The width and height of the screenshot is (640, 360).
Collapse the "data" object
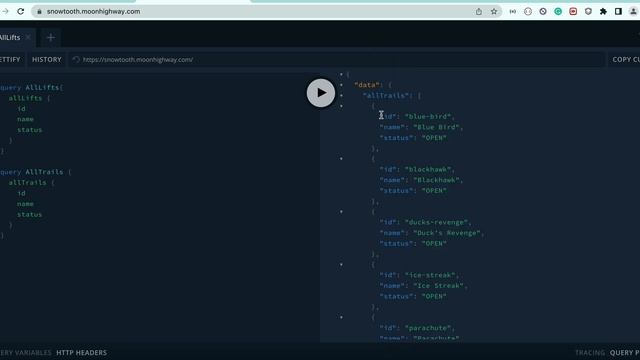[341, 85]
